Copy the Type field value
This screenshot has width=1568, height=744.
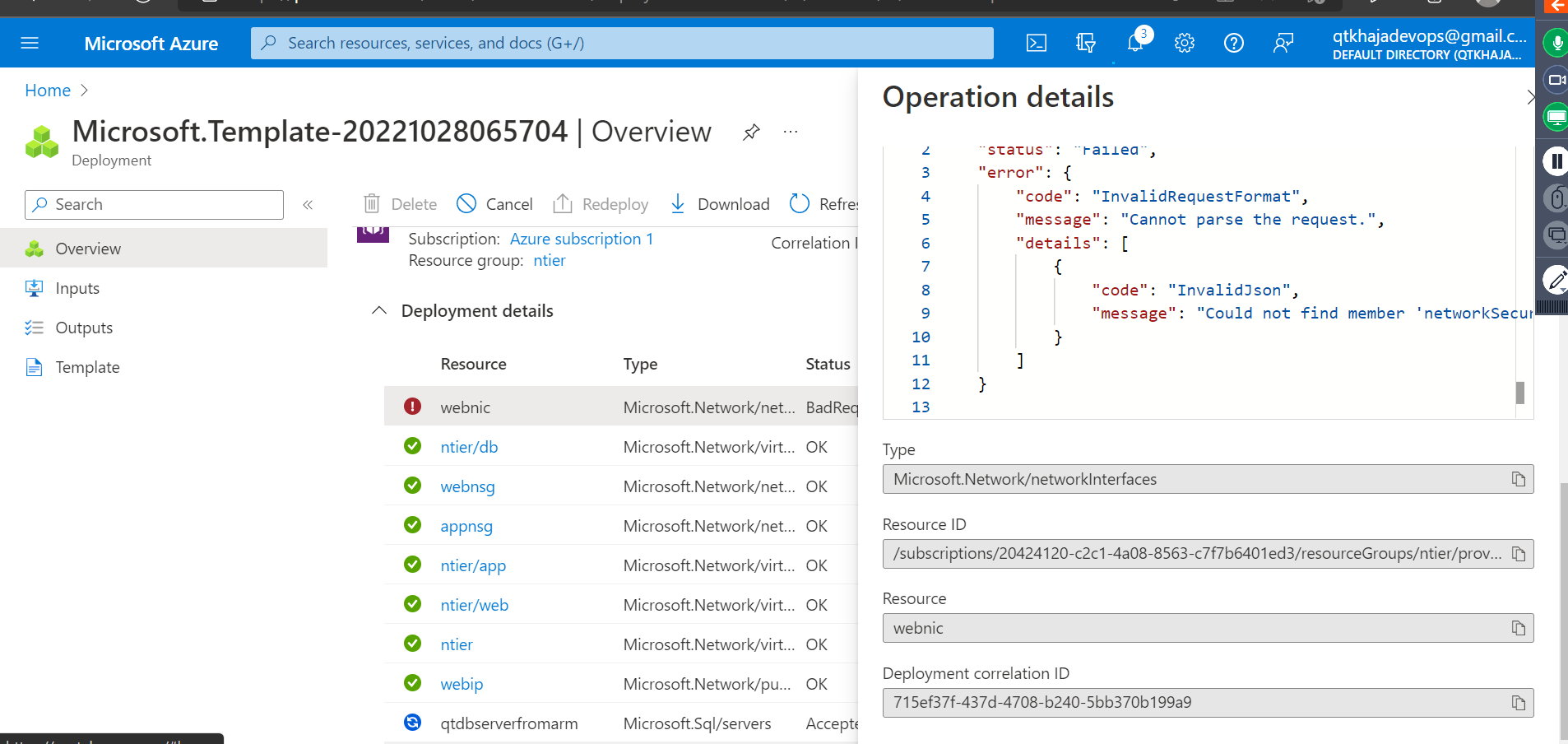coord(1519,479)
